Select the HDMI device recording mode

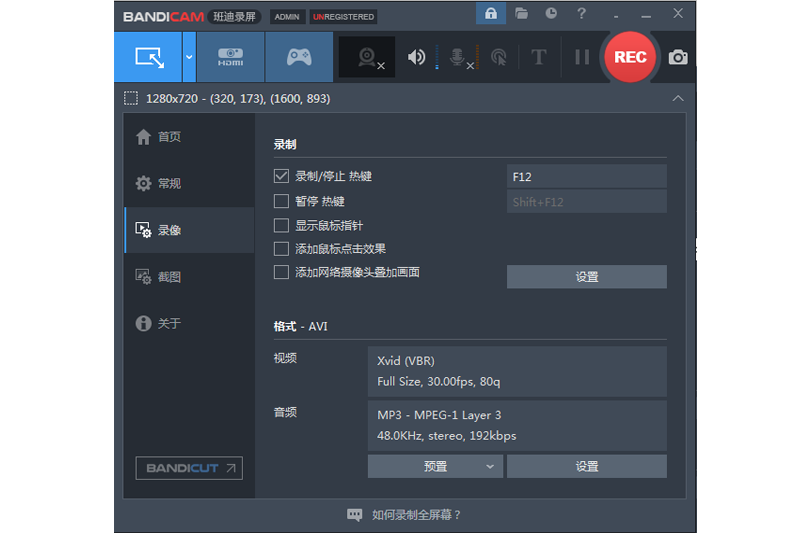tap(230, 57)
